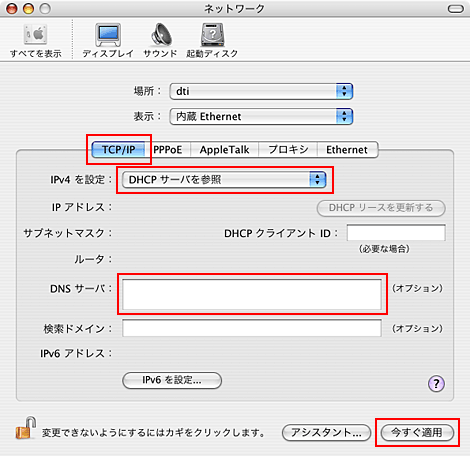Switch to the Ethernet tab
Screen dimensions: 470x456
pos(347,150)
